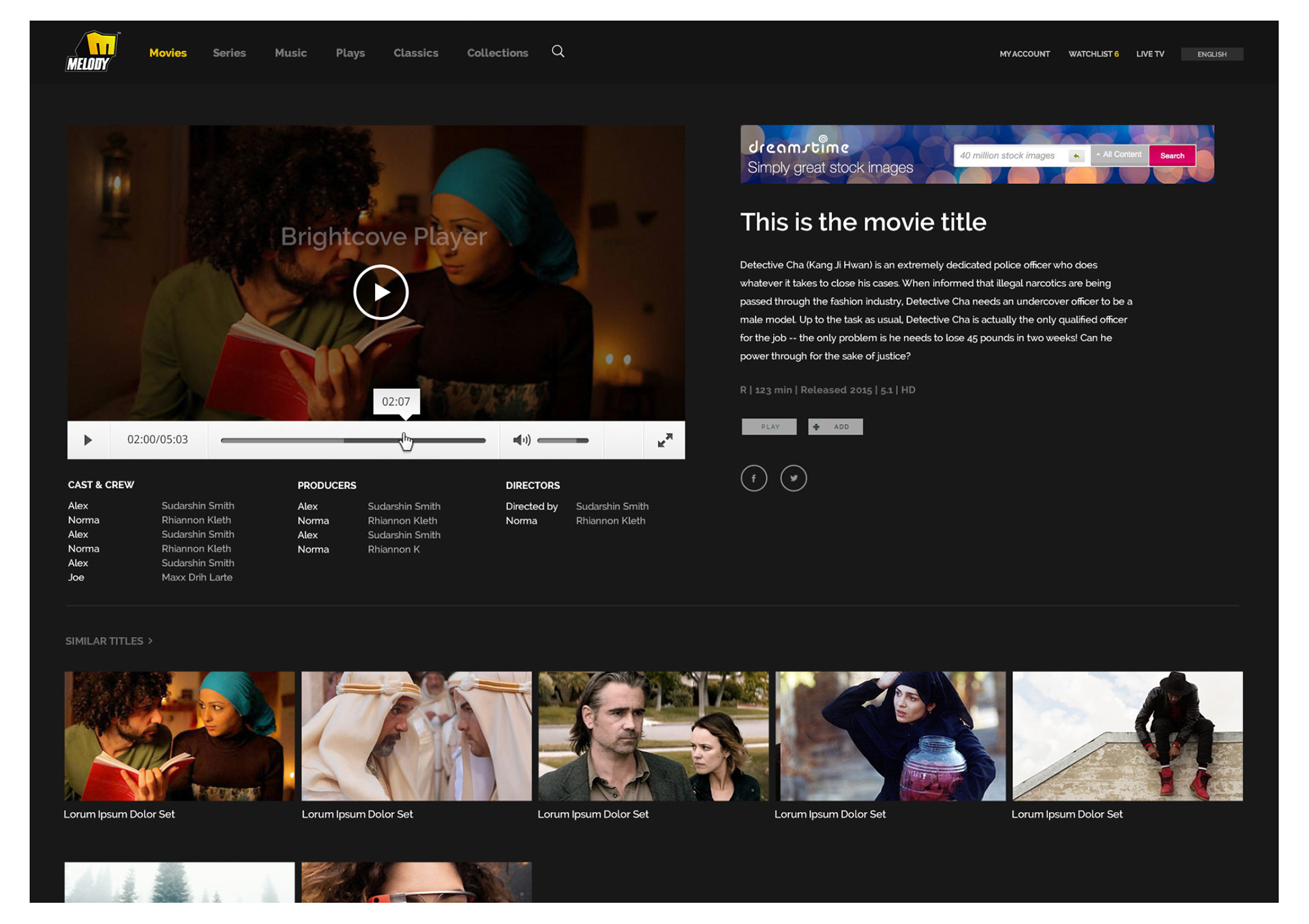Click the gray PLAY button
Viewport: 1309px width, 924px height.
(x=769, y=427)
